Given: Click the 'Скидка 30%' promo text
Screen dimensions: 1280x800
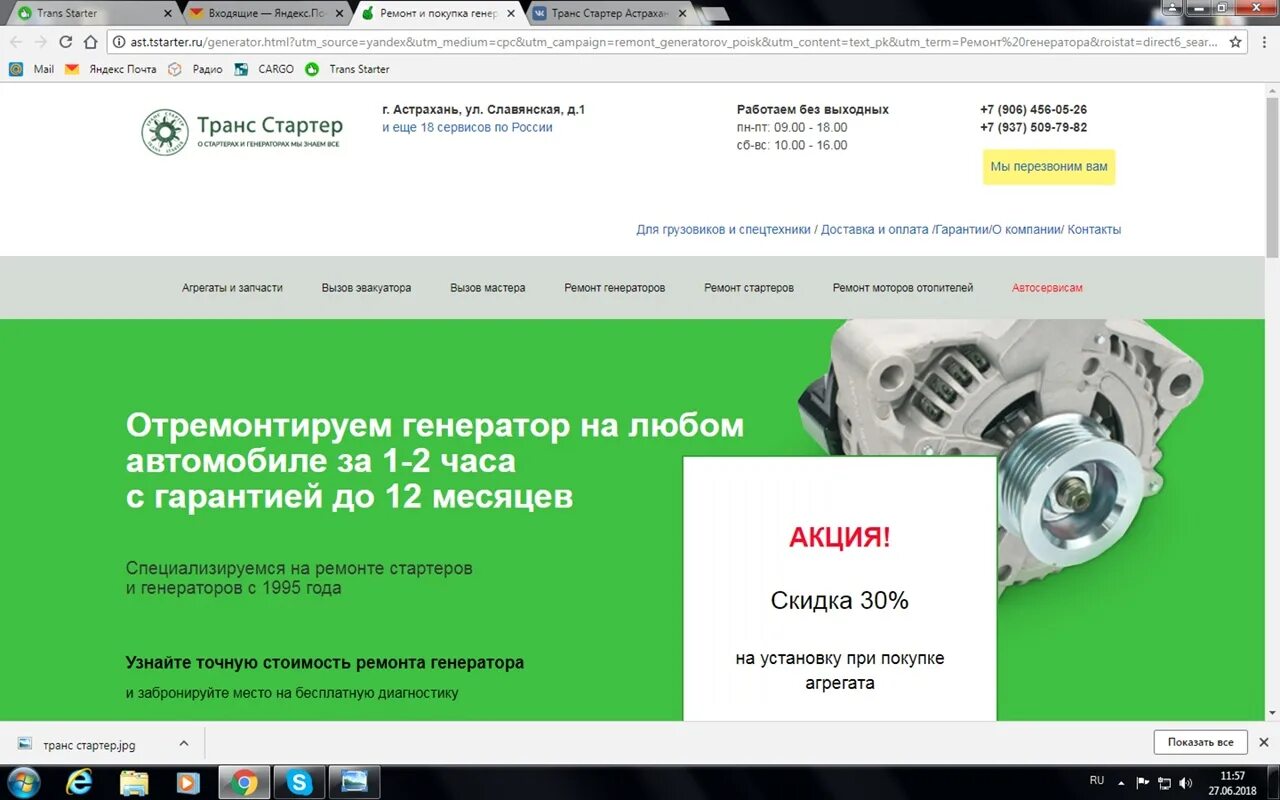Looking at the screenshot, I should click(840, 600).
